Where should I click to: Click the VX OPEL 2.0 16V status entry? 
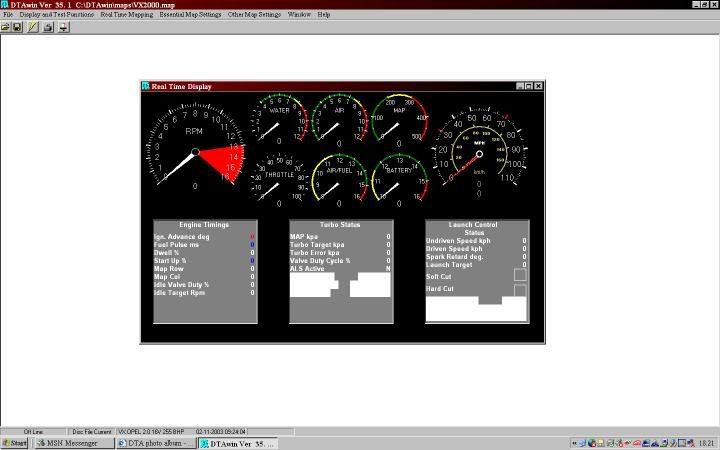click(151, 432)
